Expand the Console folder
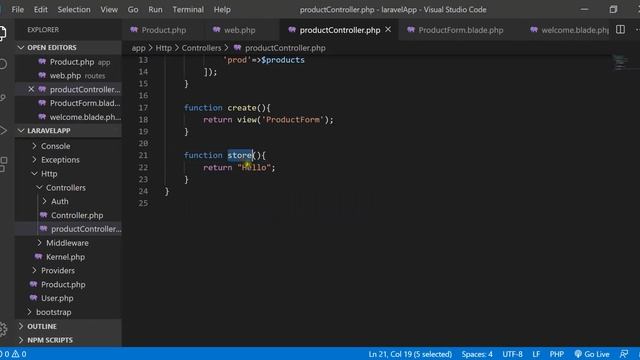The width and height of the screenshot is (640, 360). [55, 146]
